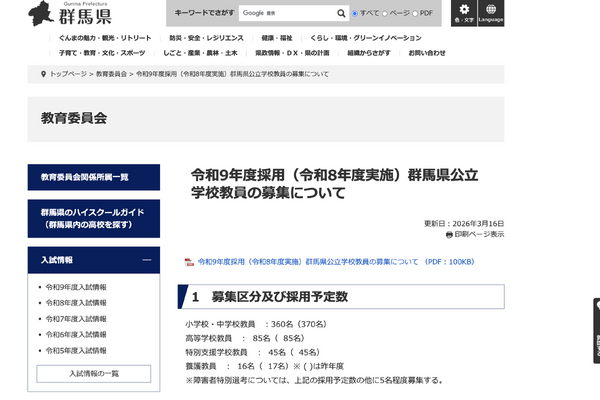Click the 教育委員会 section heading
The height and width of the screenshot is (400, 600).
click(74, 118)
